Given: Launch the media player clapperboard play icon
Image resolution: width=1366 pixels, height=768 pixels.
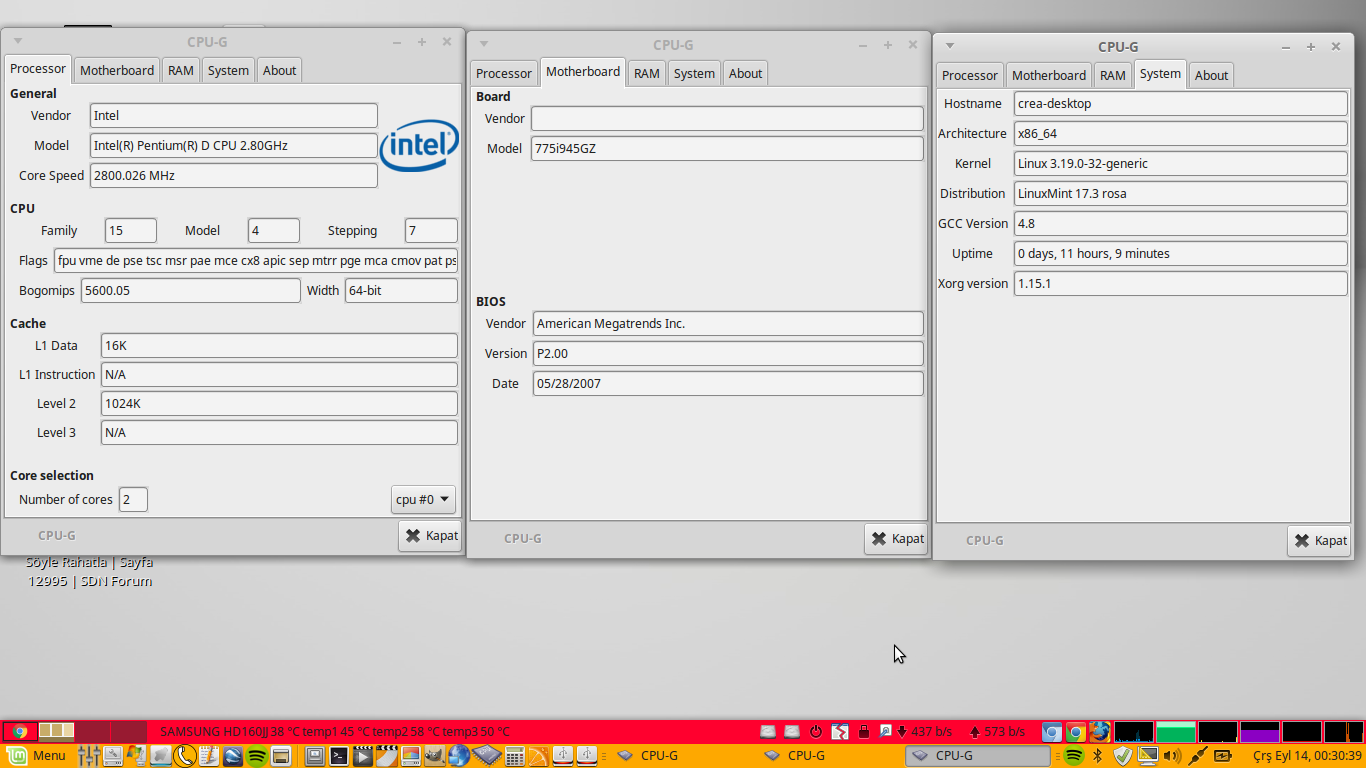Looking at the screenshot, I should point(363,756).
